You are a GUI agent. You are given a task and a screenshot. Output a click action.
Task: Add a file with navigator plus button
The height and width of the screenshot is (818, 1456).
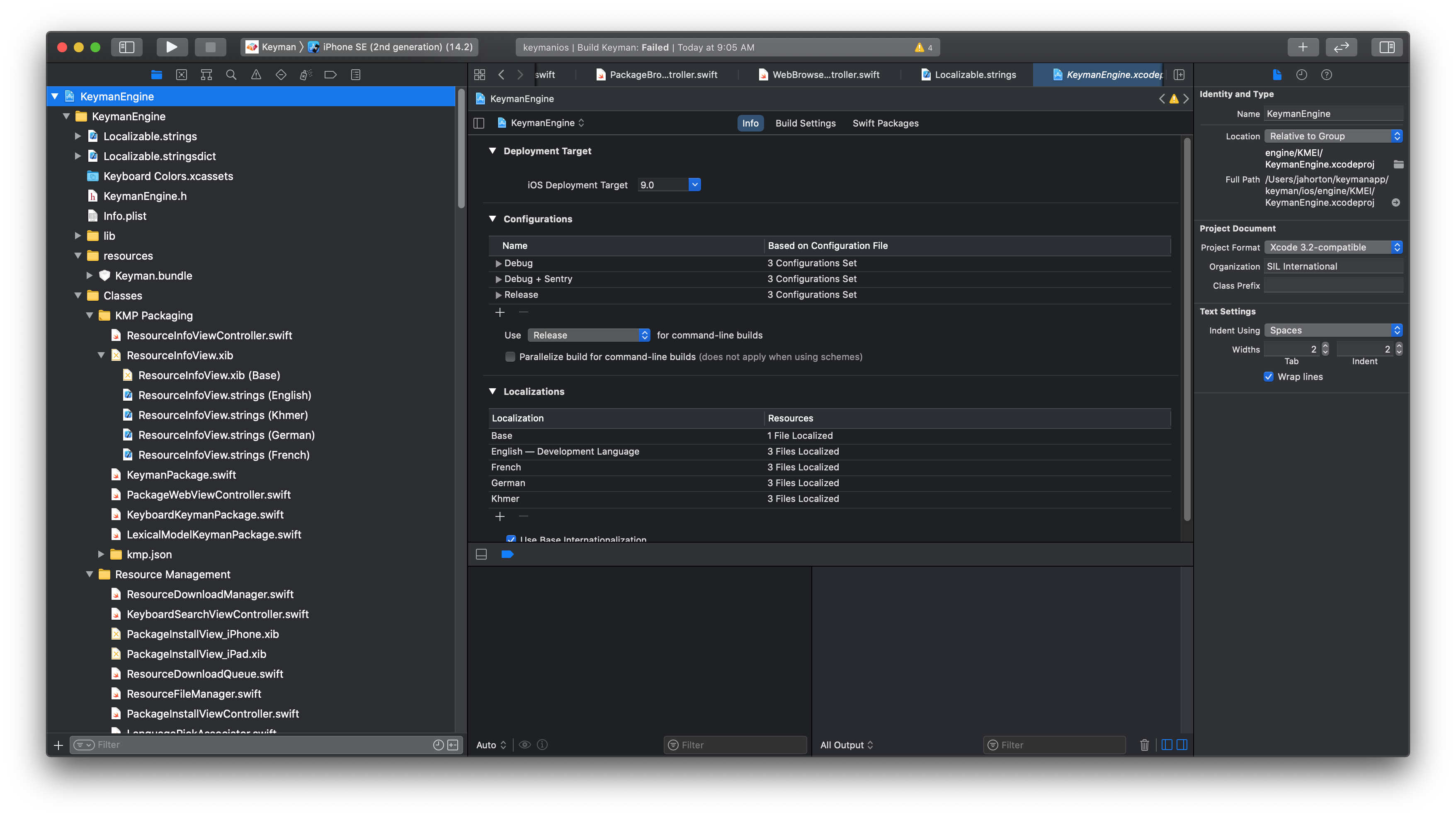click(x=58, y=745)
